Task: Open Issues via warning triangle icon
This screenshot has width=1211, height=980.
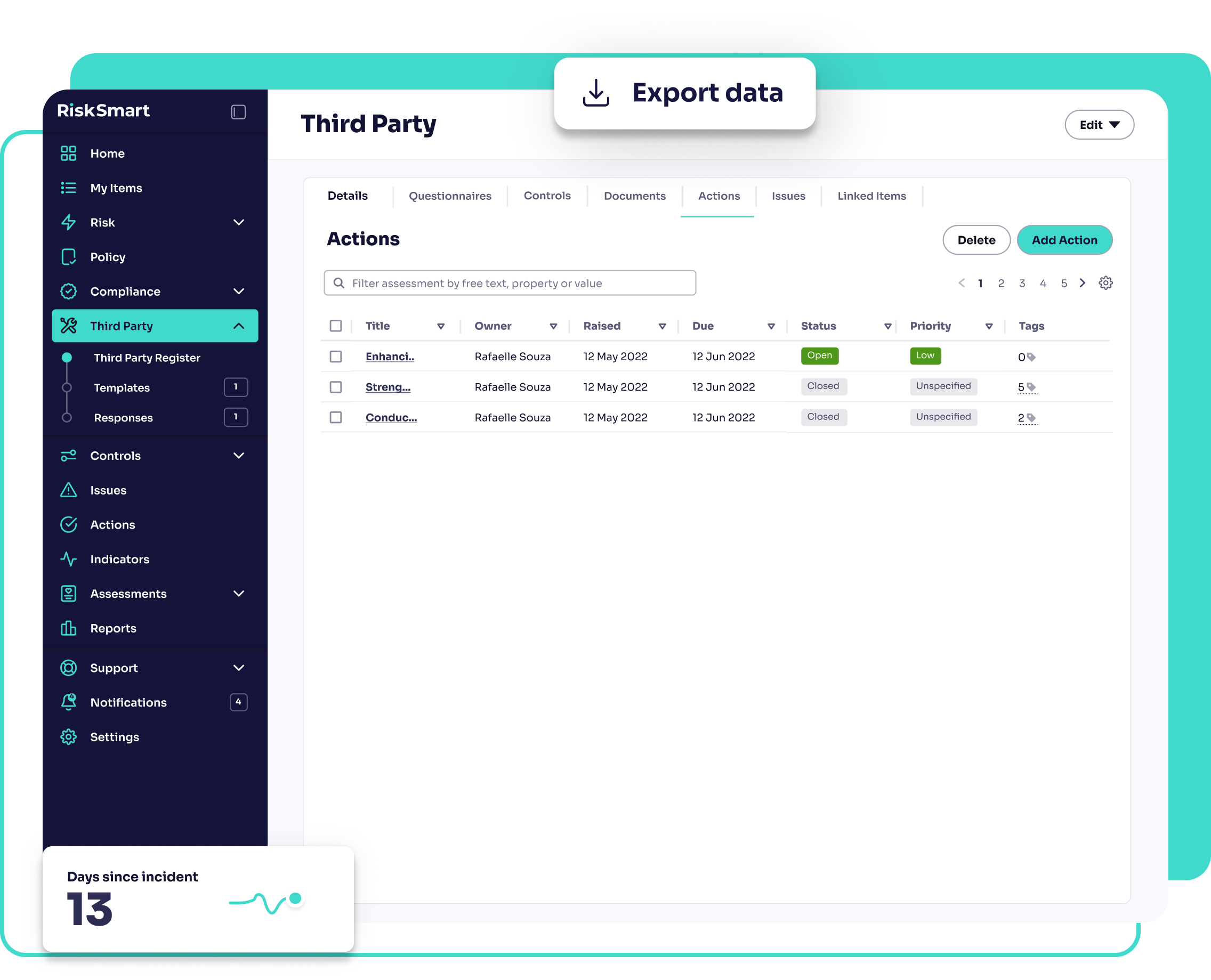Action: coord(68,490)
